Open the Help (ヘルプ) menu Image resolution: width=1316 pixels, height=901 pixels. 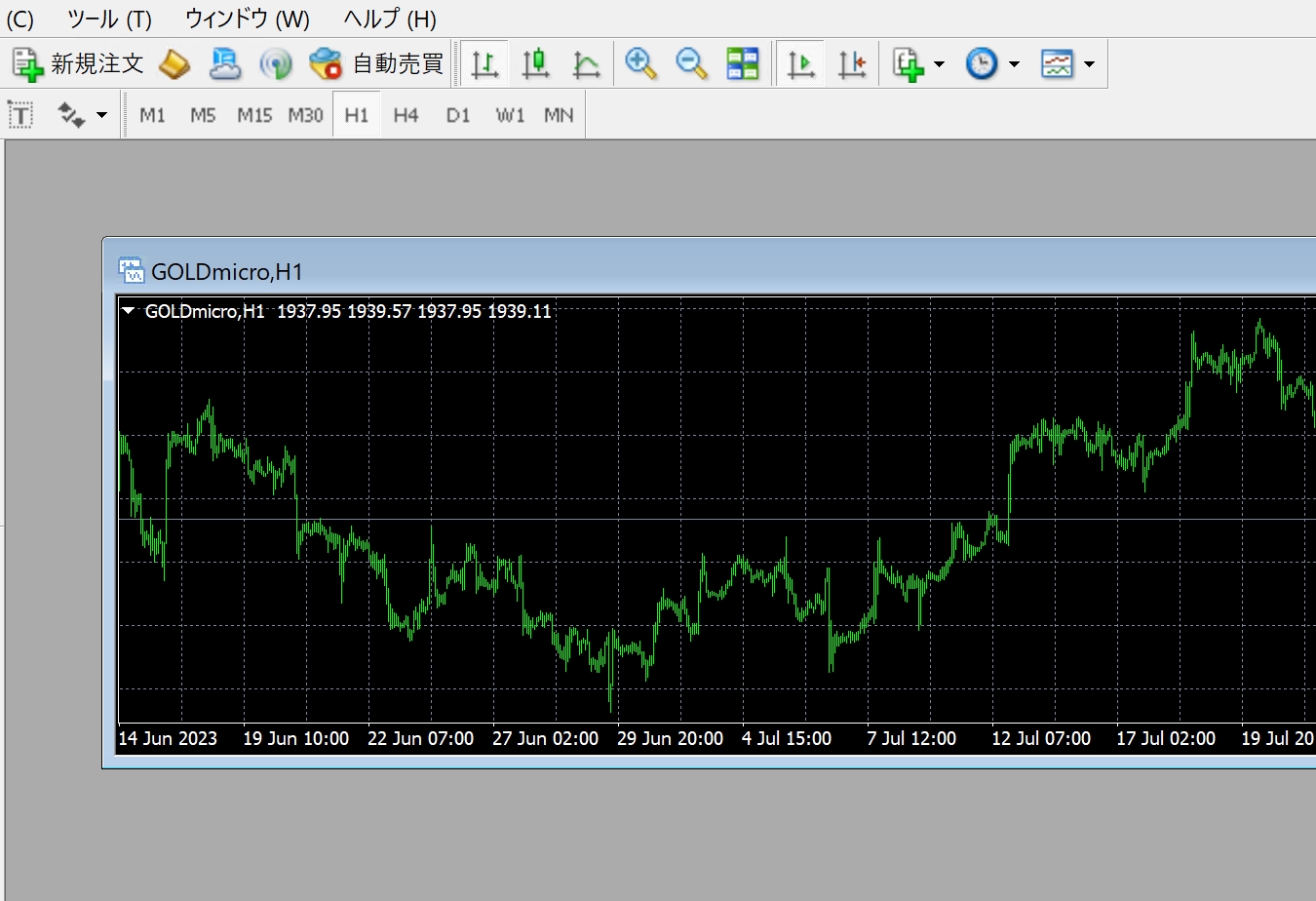[x=390, y=19]
